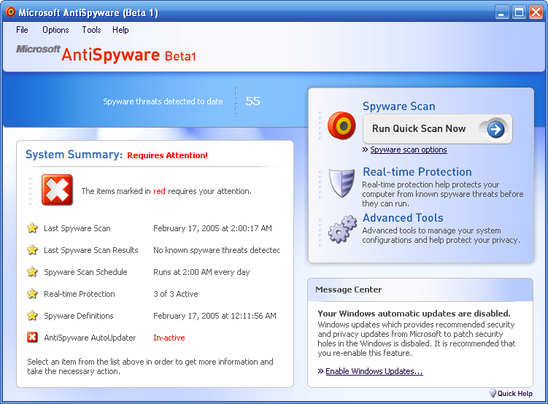Open the File menu
Screen dimensions: 548x404
pos(22,30)
